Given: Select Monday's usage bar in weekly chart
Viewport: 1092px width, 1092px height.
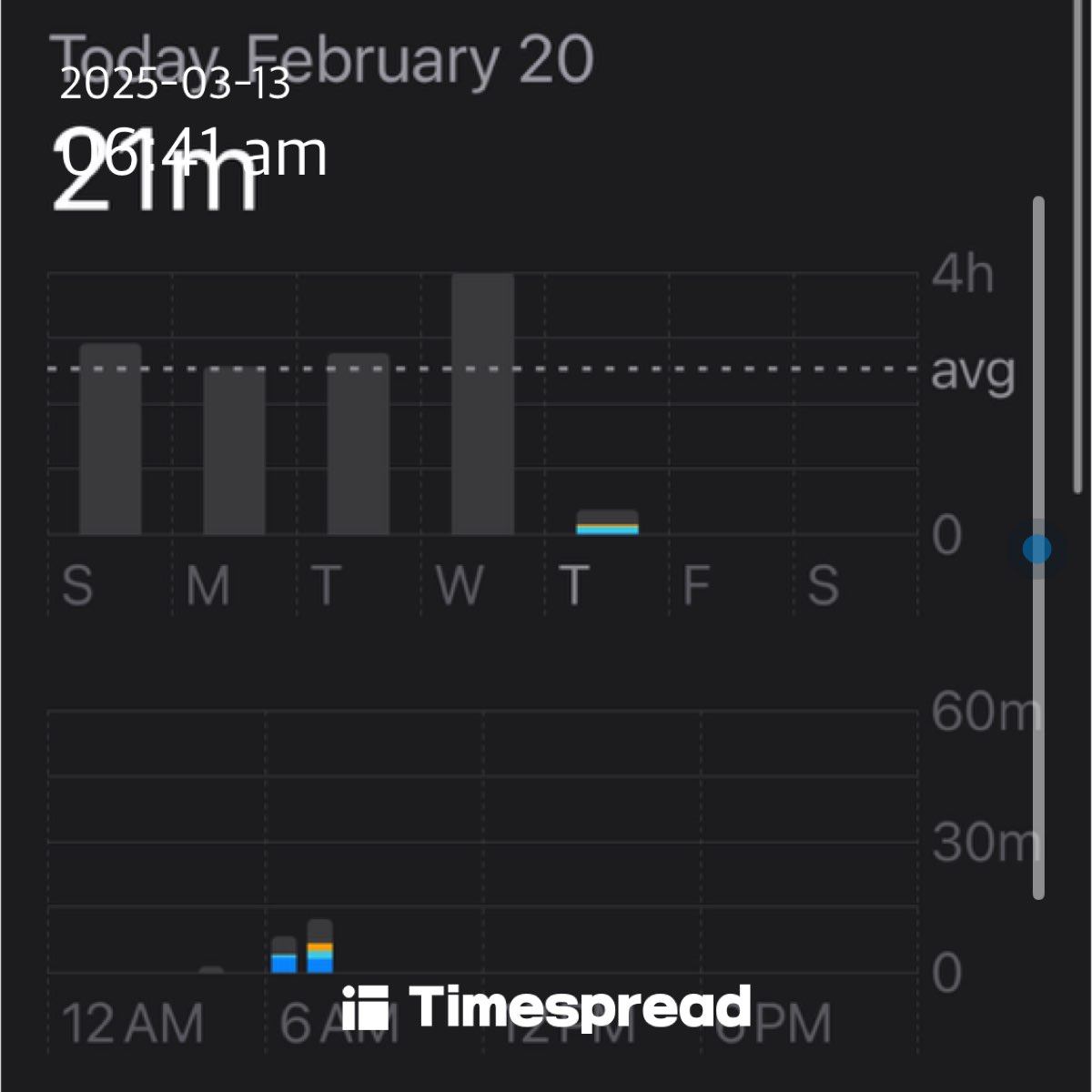Looking at the screenshot, I should (234, 450).
